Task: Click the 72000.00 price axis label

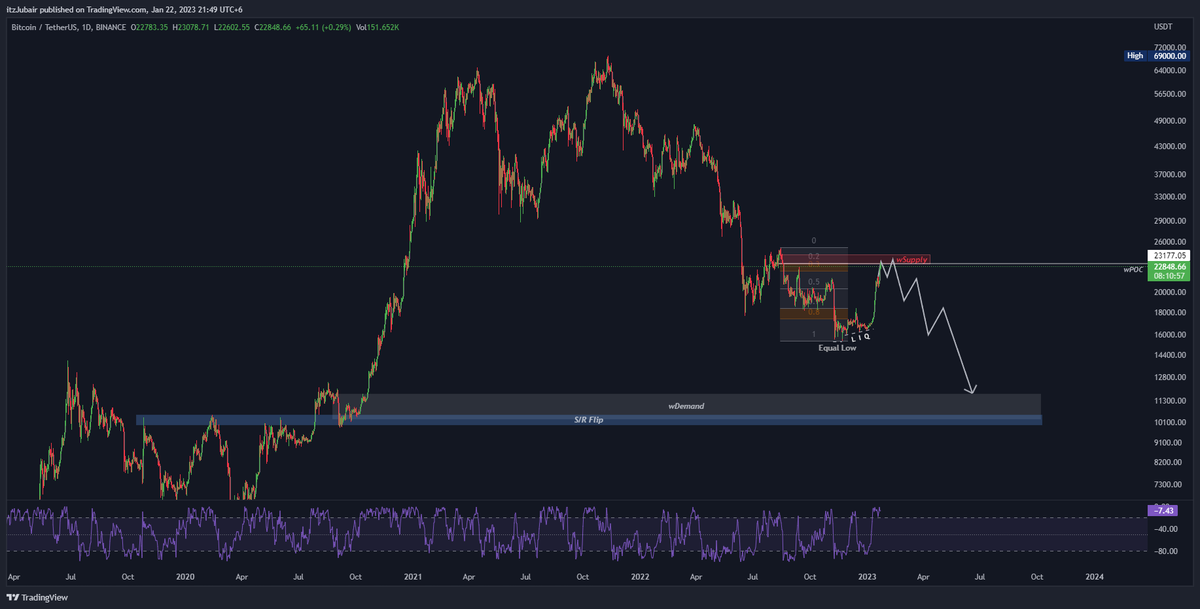Action: coord(1168,47)
